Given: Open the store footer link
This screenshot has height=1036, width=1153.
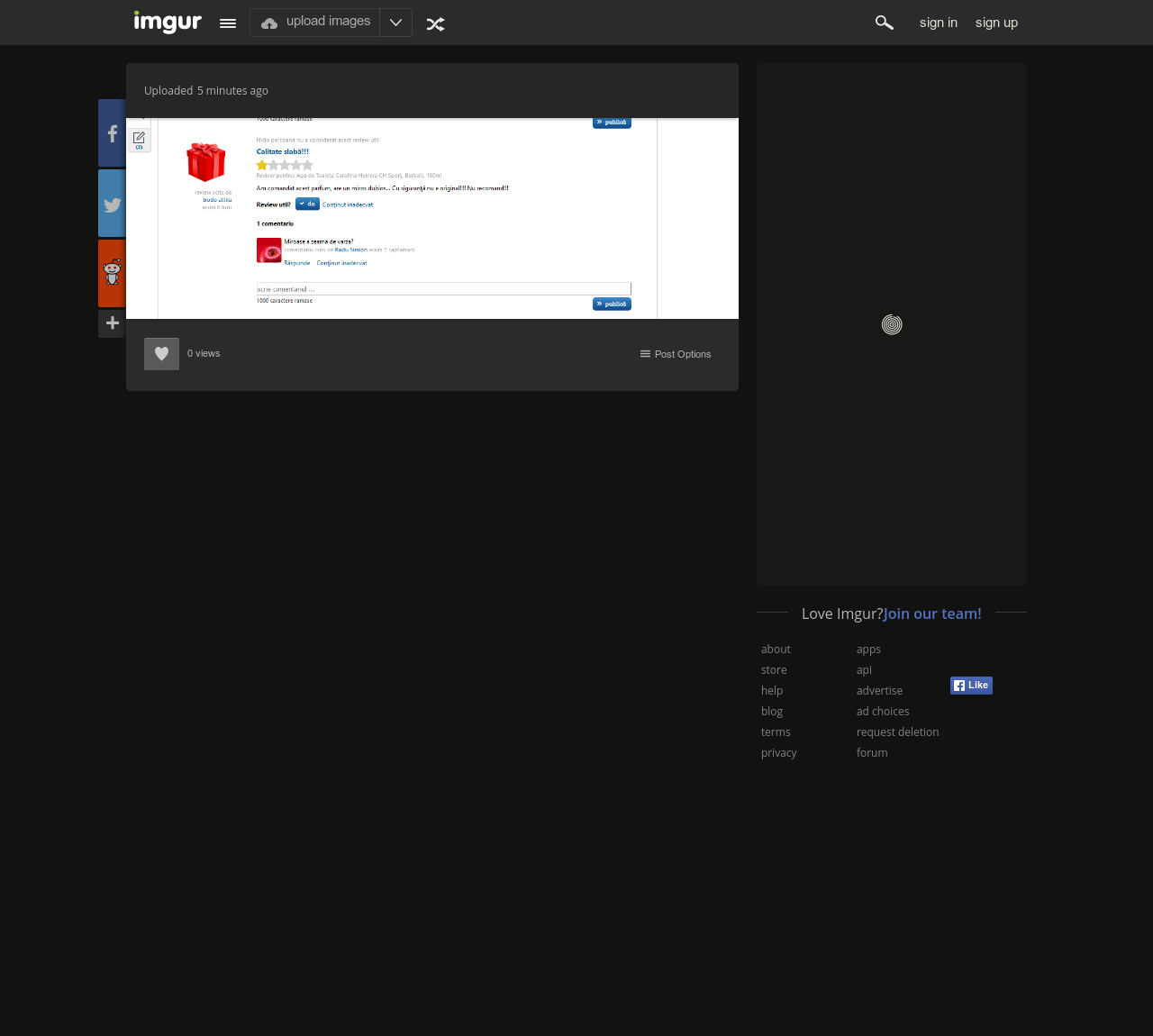Looking at the screenshot, I should (774, 670).
